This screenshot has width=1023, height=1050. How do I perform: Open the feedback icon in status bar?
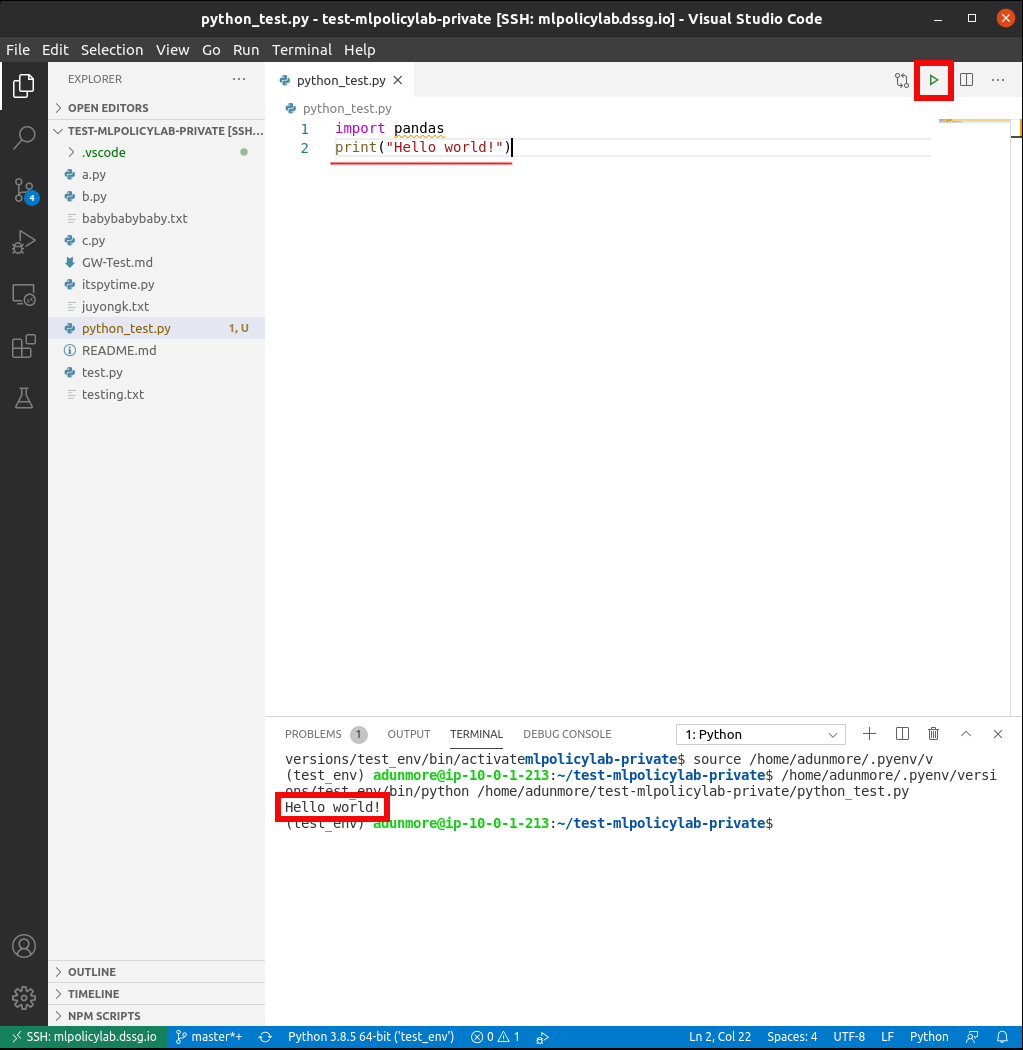(973, 1037)
